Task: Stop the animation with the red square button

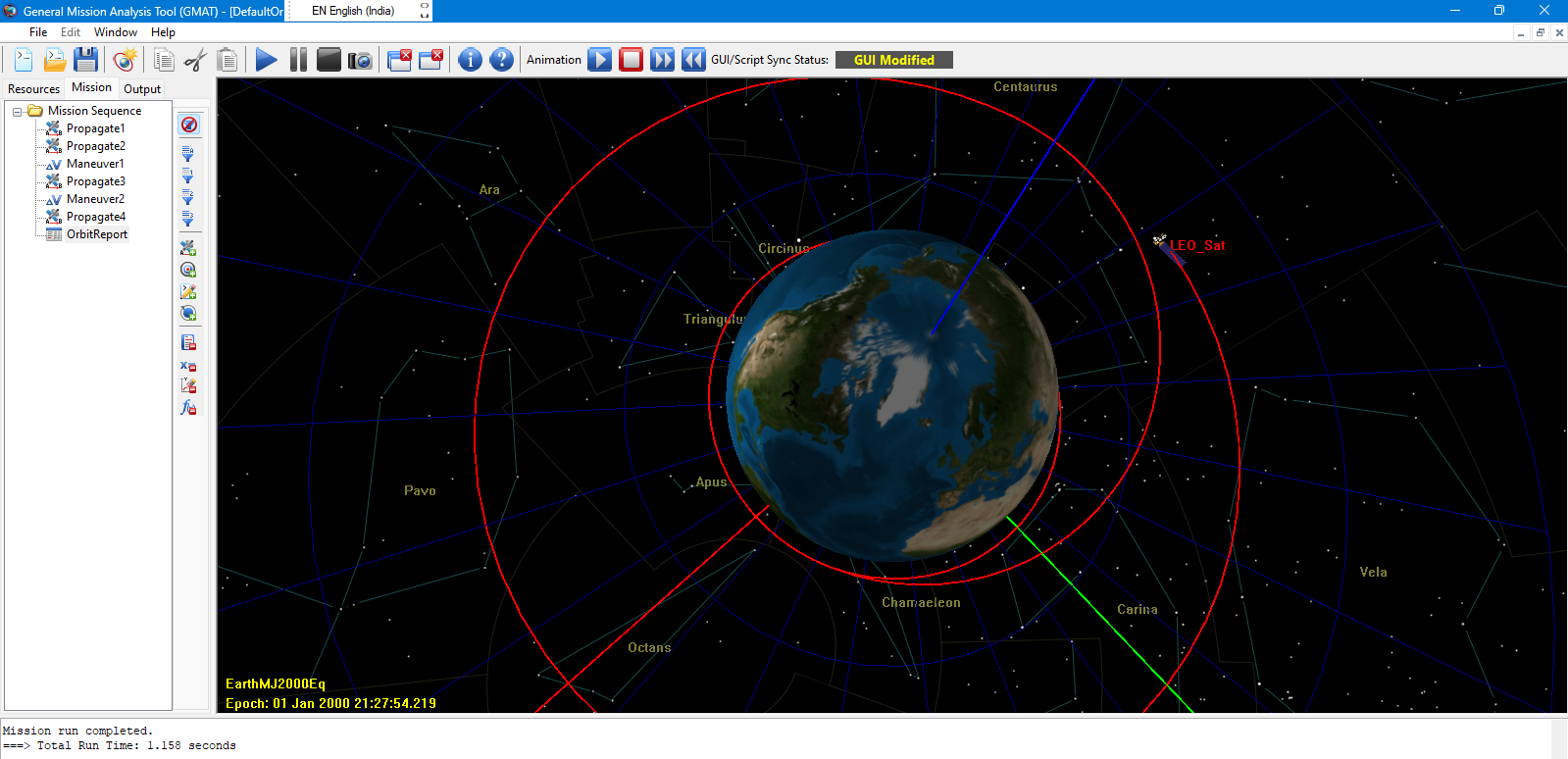Action: pyautogui.click(x=632, y=60)
